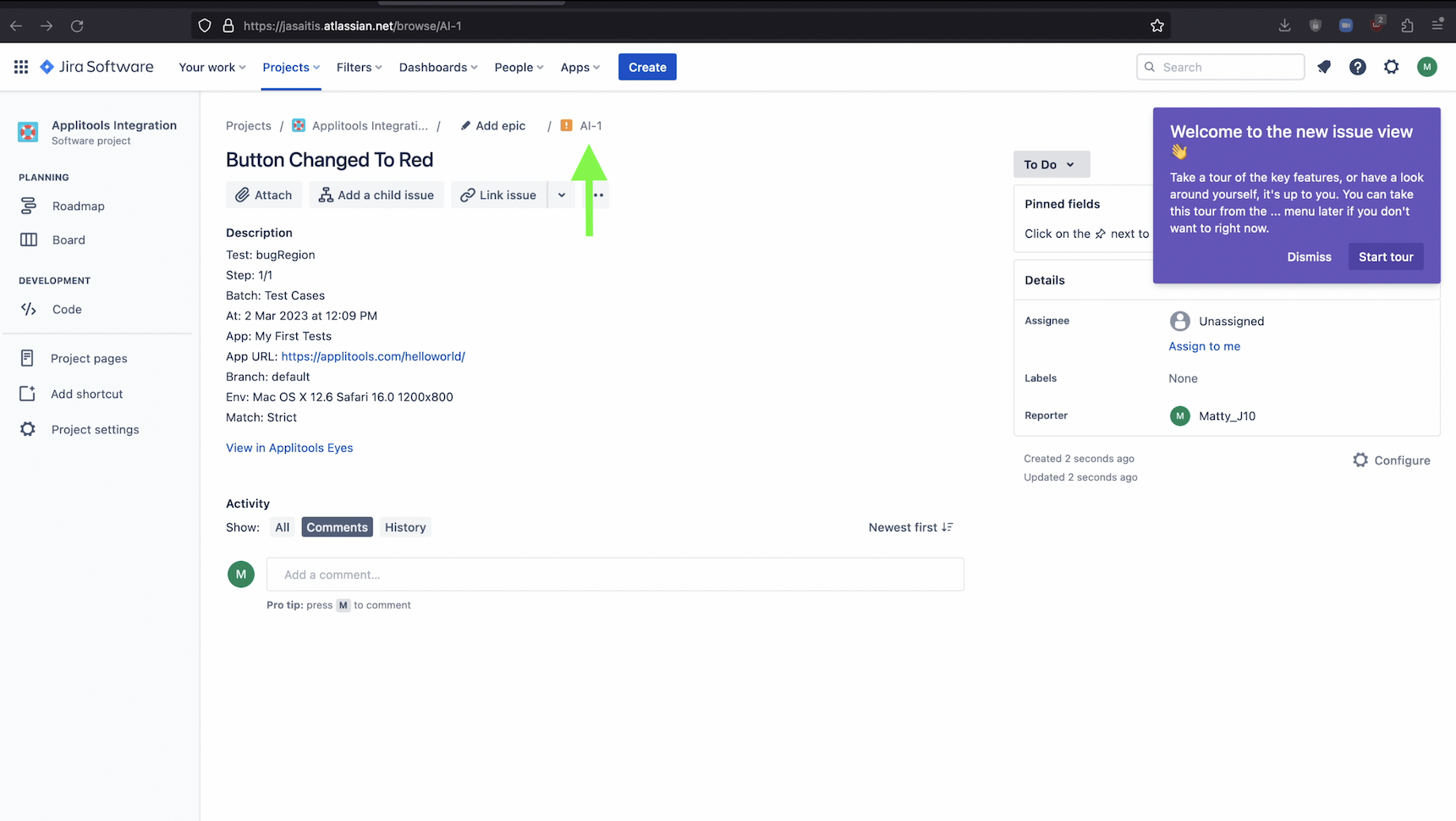This screenshot has height=821, width=1456.
Task: Open the Apps dropdown
Action: click(580, 67)
